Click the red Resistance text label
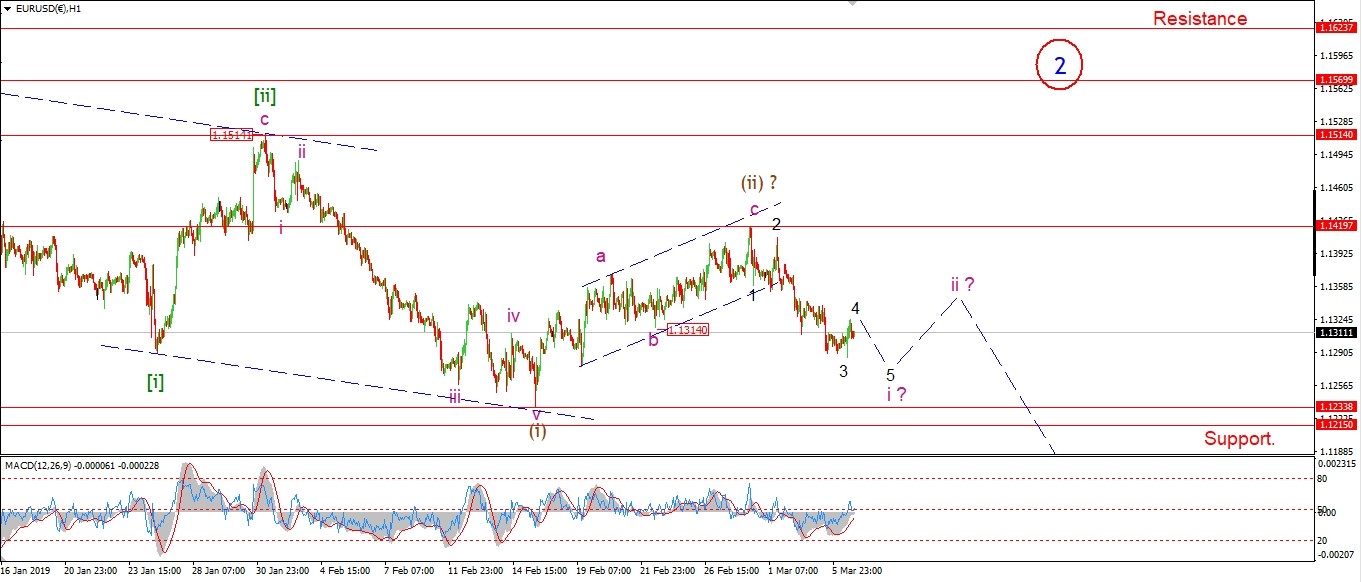 tap(1200, 18)
